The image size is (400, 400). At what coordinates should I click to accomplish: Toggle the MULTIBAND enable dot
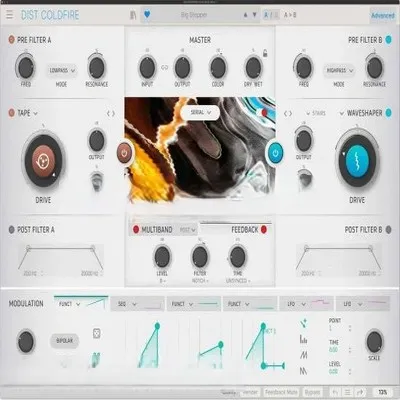(136, 230)
